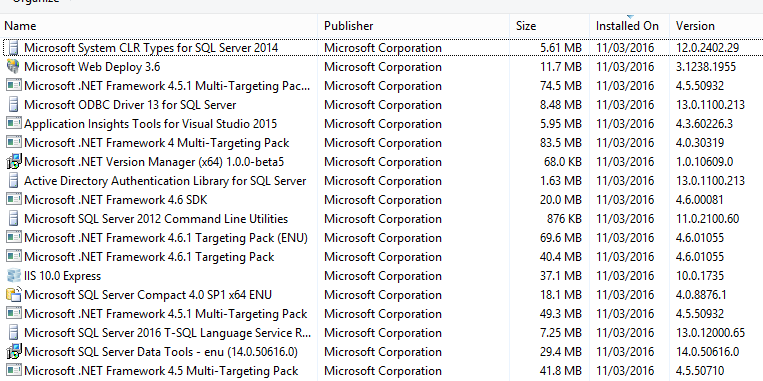Sort by the Version column header
Viewport: 763px width, 381px height.
coord(695,26)
